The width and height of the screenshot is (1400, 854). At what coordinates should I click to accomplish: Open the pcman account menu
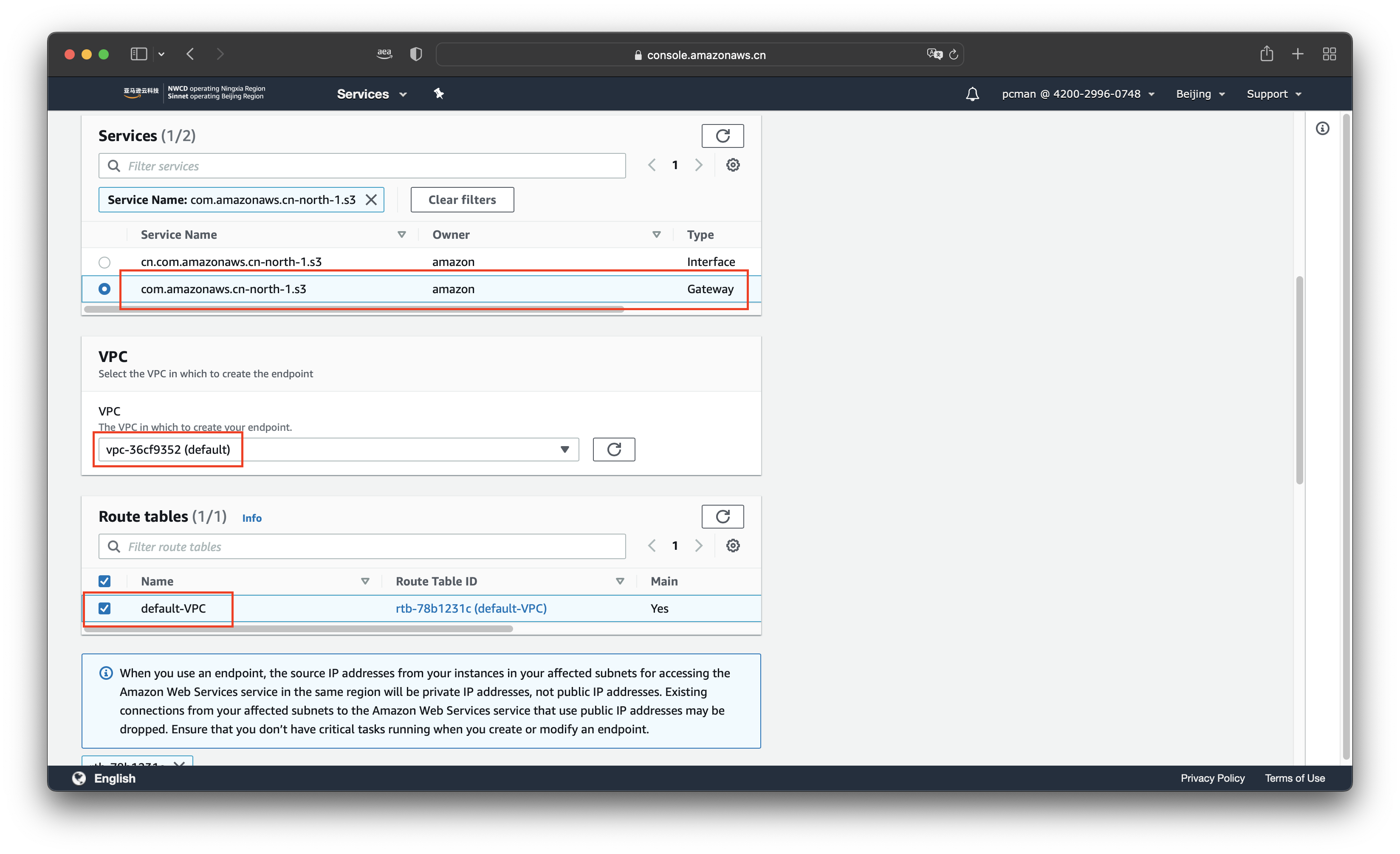point(1078,94)
